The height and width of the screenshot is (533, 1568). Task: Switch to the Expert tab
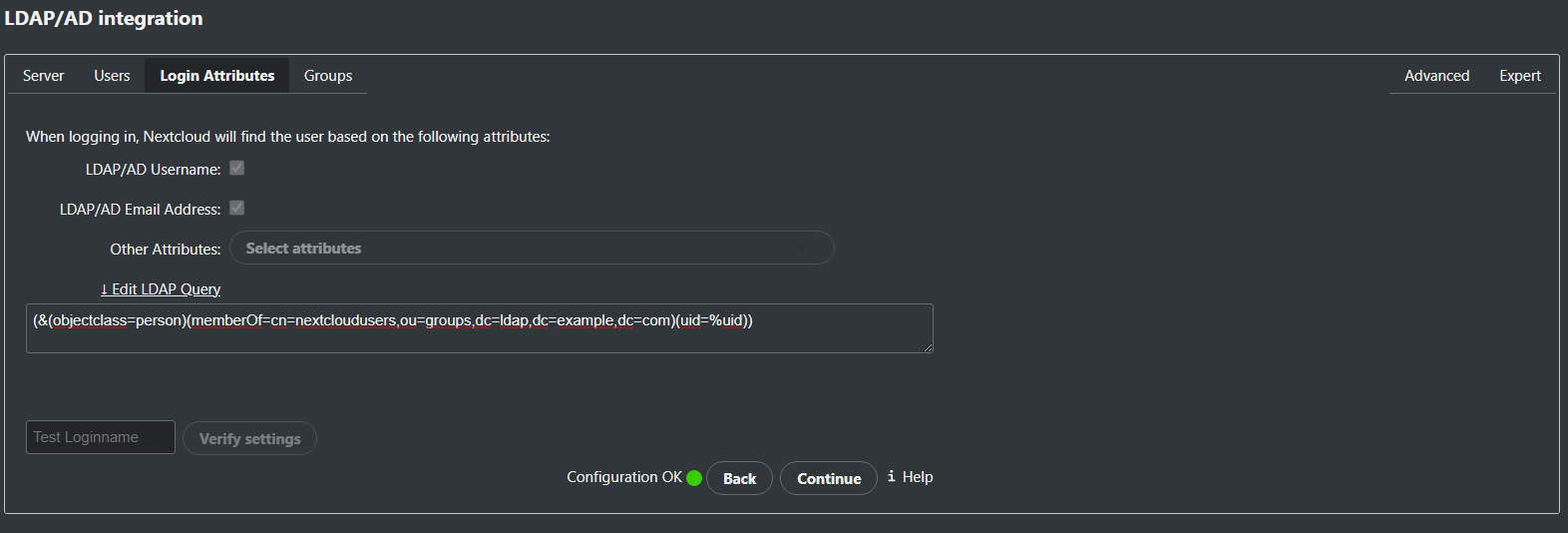pyautogui.click(x=1520, y=76)
